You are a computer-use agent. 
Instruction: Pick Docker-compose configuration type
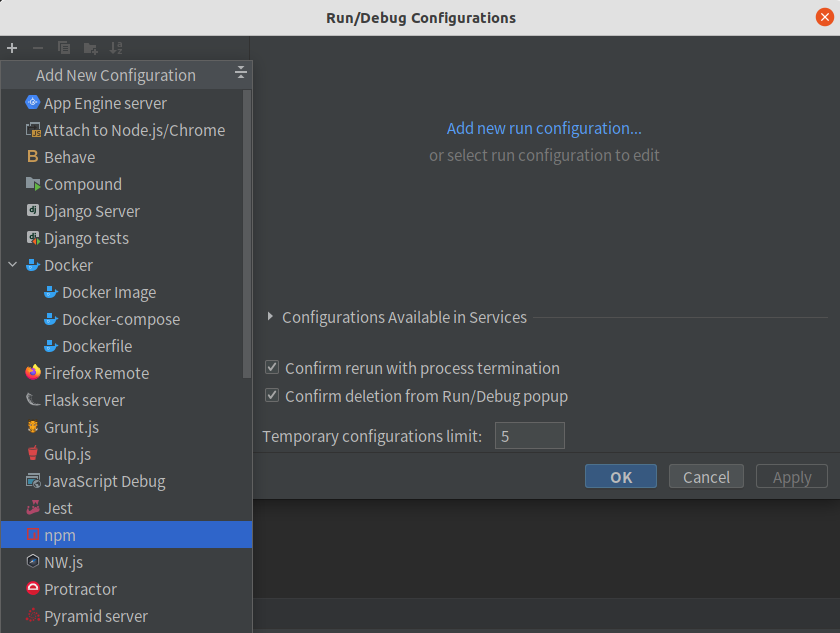(122, 319)
